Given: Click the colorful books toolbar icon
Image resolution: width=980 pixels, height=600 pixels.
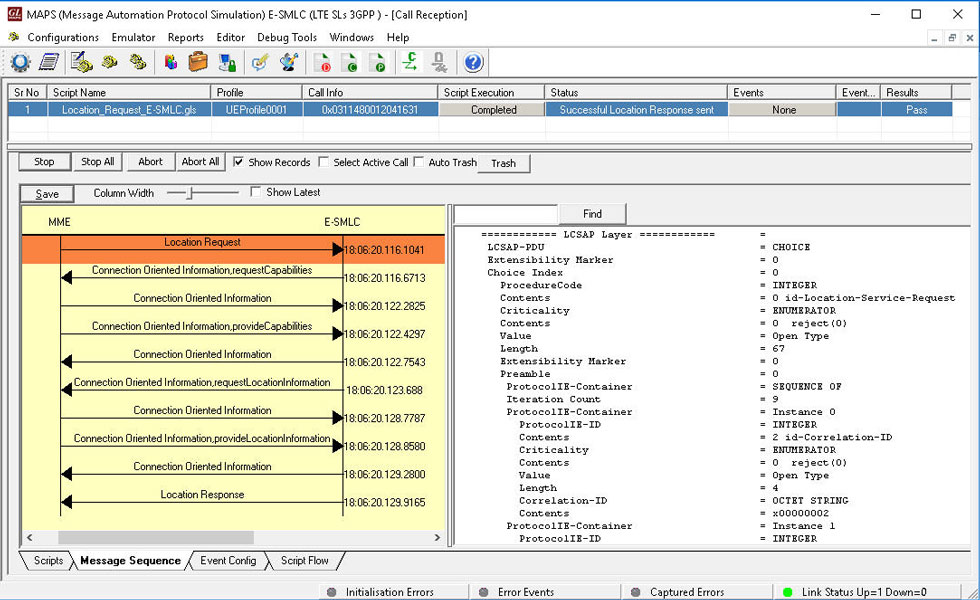Looking at the screenshot, I should (170, 62).
